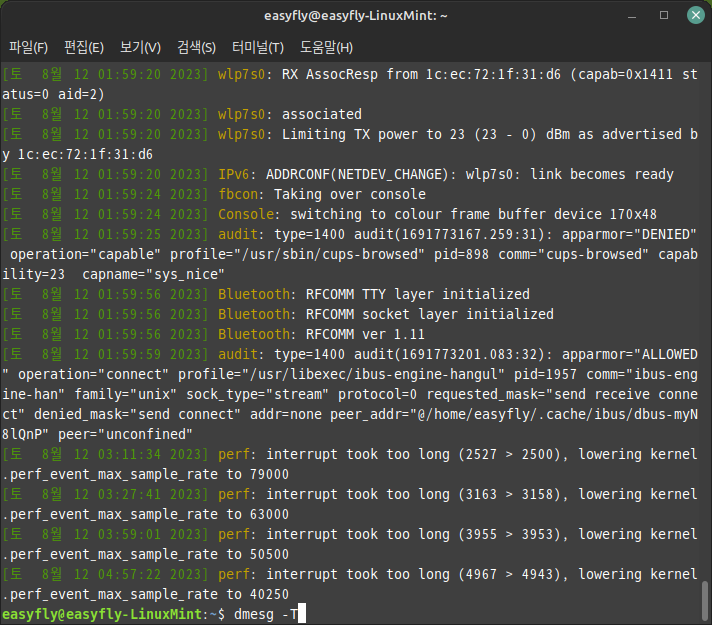Click 'perf_event_max_sample_rate to 79000' text

point(149,474)
